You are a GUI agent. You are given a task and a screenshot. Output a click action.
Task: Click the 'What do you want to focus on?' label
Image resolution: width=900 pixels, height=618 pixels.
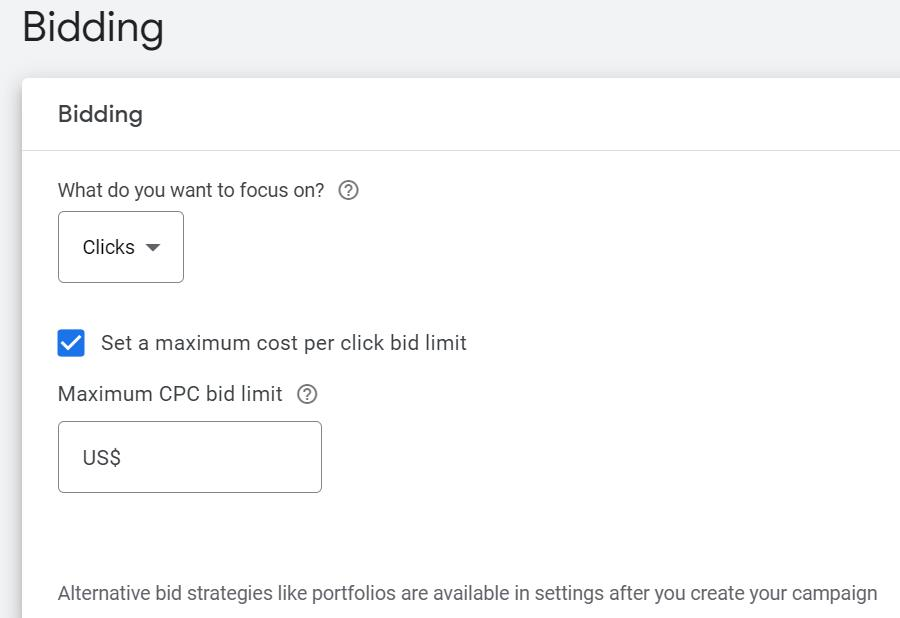[x=191, y=190]
